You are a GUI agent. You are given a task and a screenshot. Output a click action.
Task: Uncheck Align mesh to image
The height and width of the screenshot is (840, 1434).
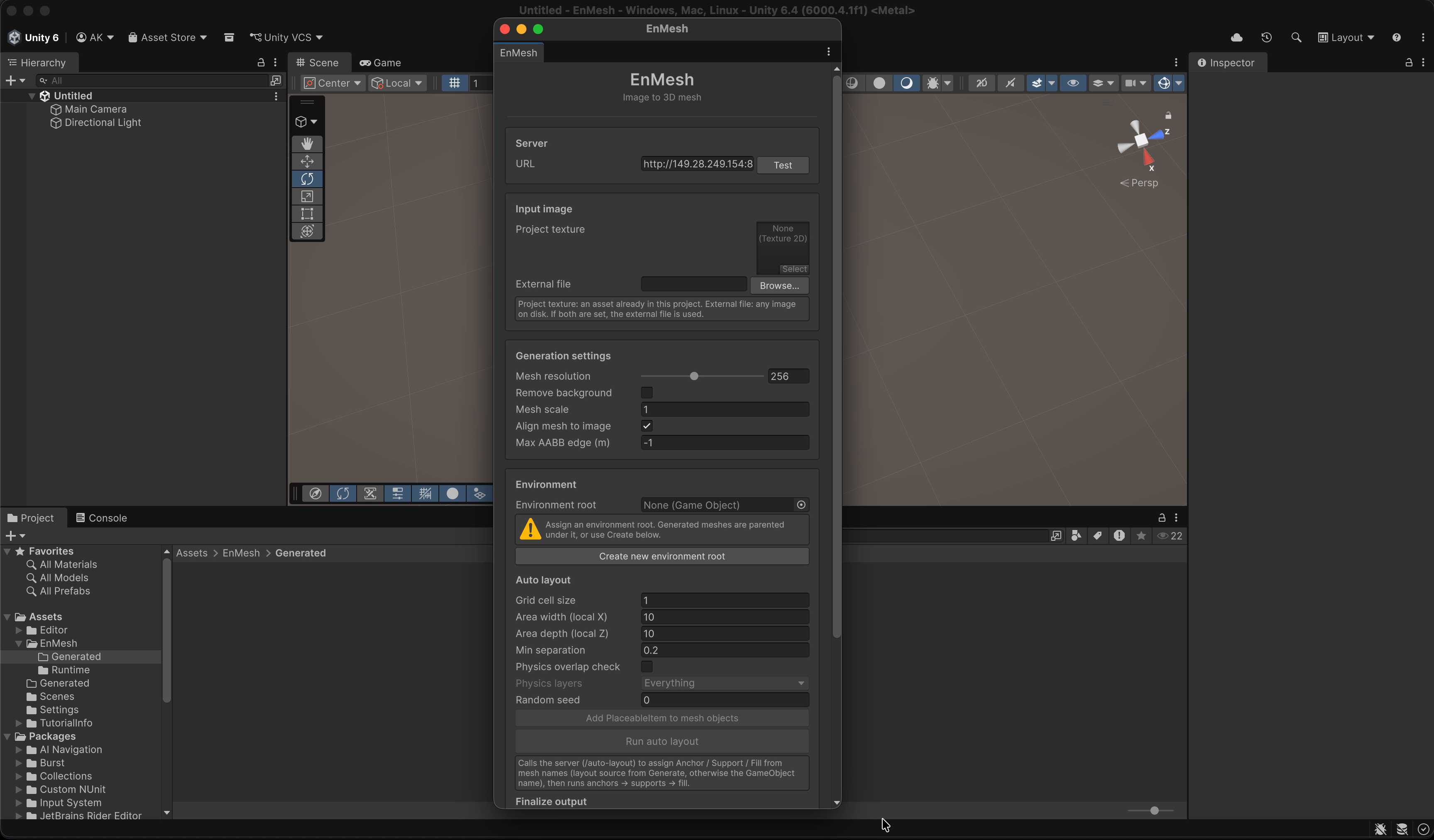(646, 426)
